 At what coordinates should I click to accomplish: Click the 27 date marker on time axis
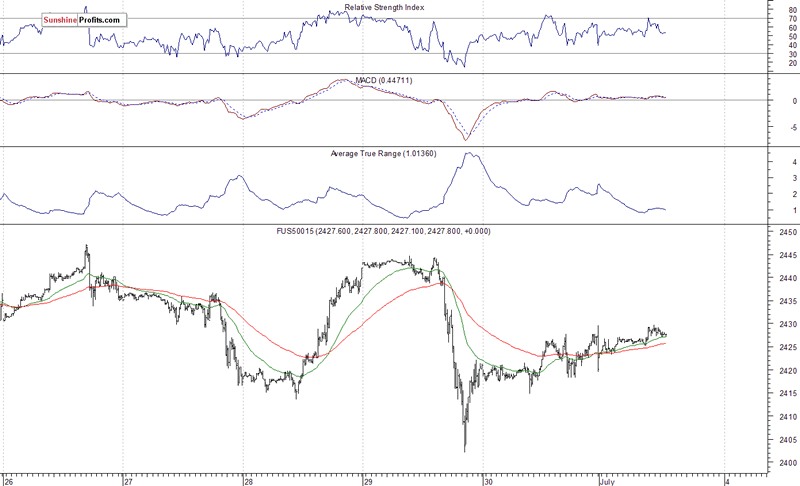coord(127,480)
